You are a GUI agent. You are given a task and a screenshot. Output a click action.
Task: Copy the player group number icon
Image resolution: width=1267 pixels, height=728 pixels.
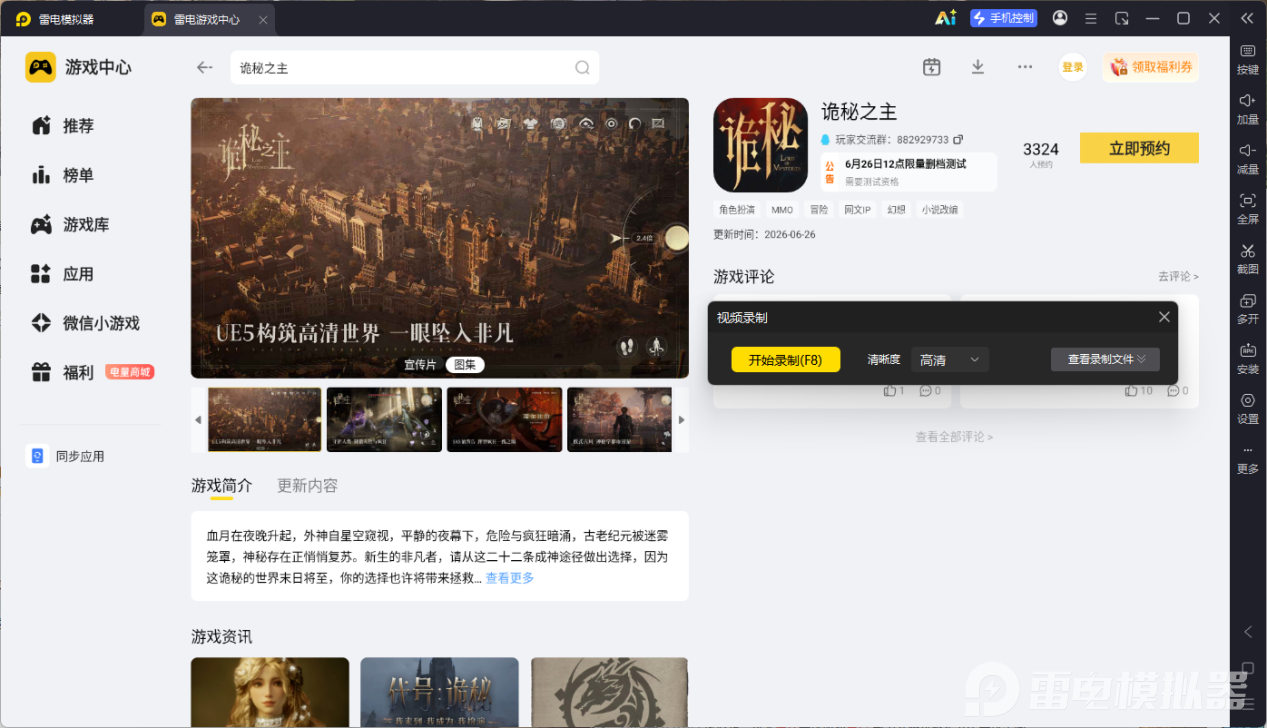click(x=958, y=140)
